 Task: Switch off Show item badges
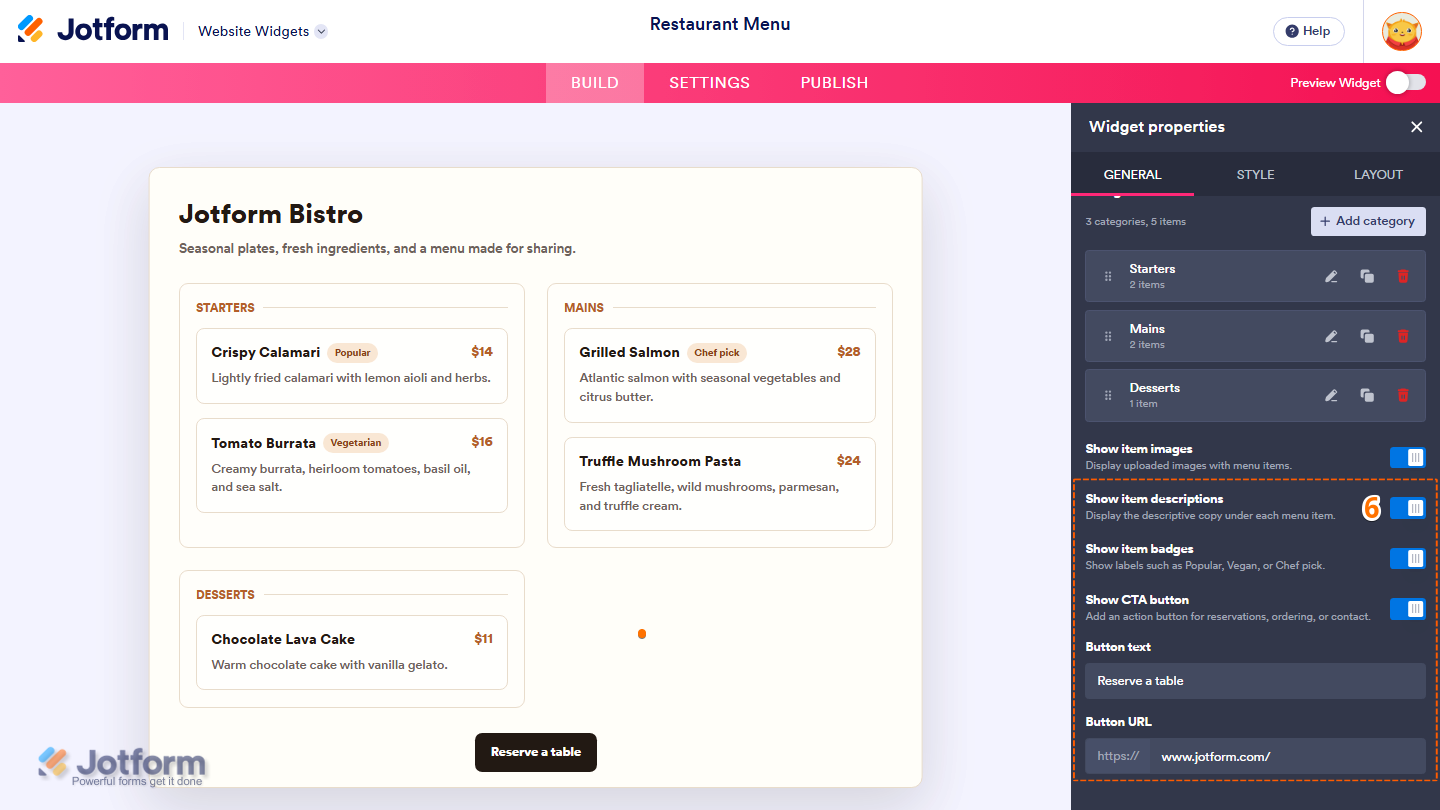1408,558
